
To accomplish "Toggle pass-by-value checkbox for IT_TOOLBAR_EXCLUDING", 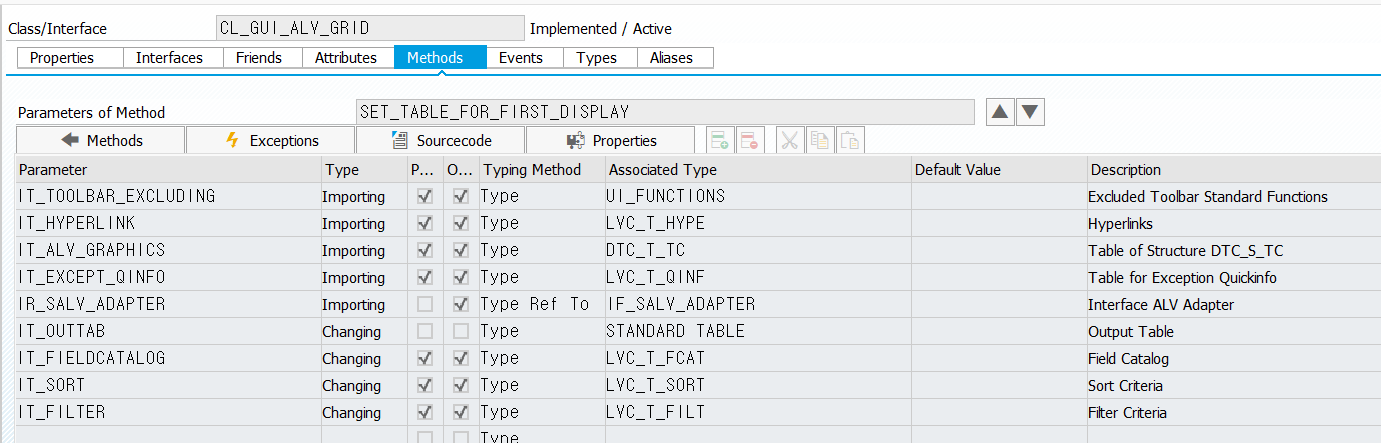I will [x=425, y=196].
